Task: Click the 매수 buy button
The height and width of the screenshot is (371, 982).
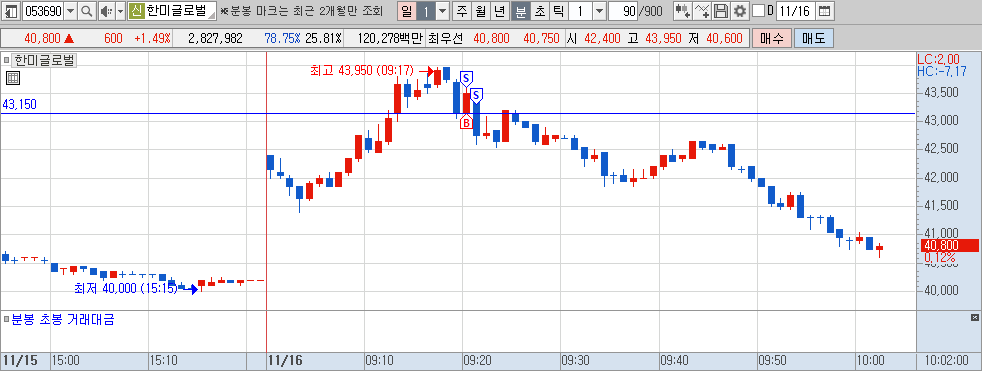Action: (772, 38)
